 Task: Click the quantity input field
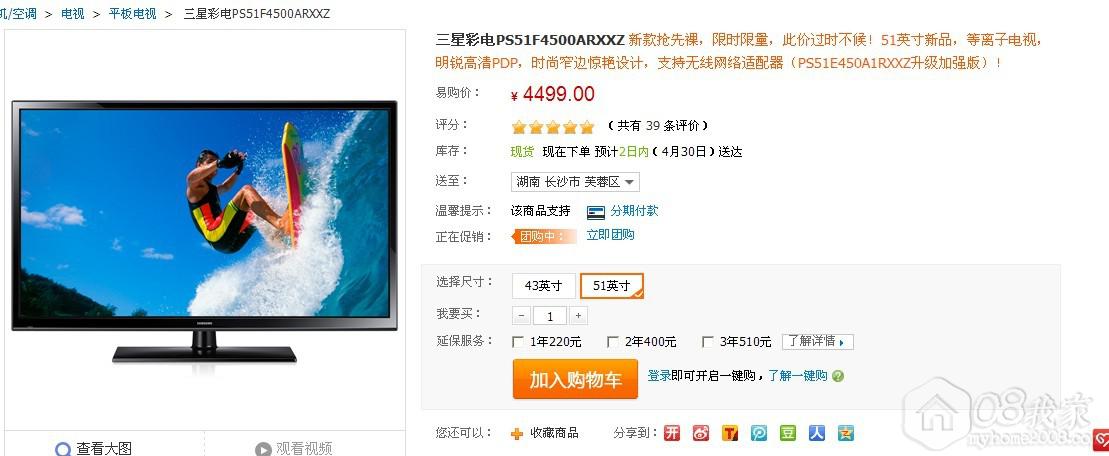click(x=550, y=315)
